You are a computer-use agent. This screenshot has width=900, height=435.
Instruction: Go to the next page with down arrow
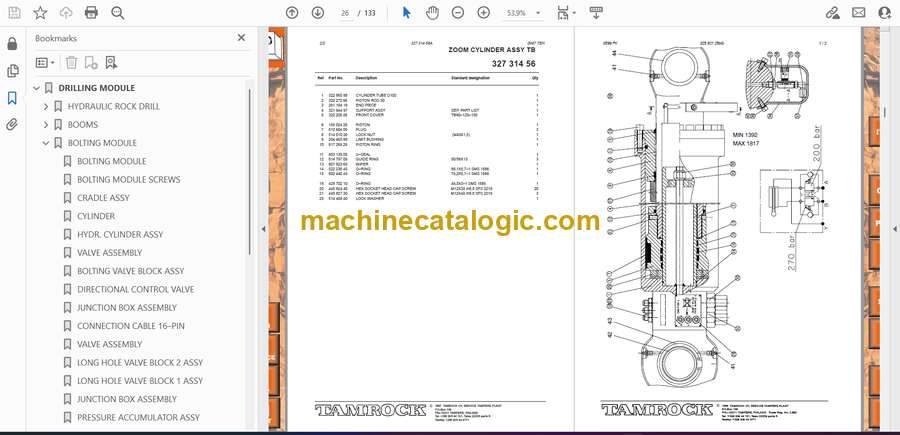(x=318, y=13)
